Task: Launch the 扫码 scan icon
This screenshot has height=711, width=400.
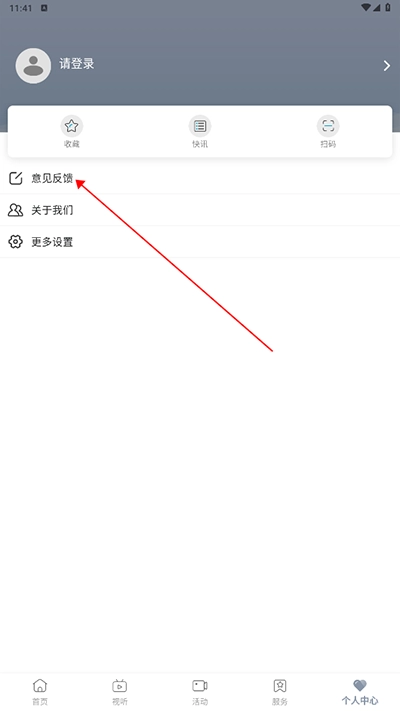Action: pyautogui.click(x=328, y=126)
